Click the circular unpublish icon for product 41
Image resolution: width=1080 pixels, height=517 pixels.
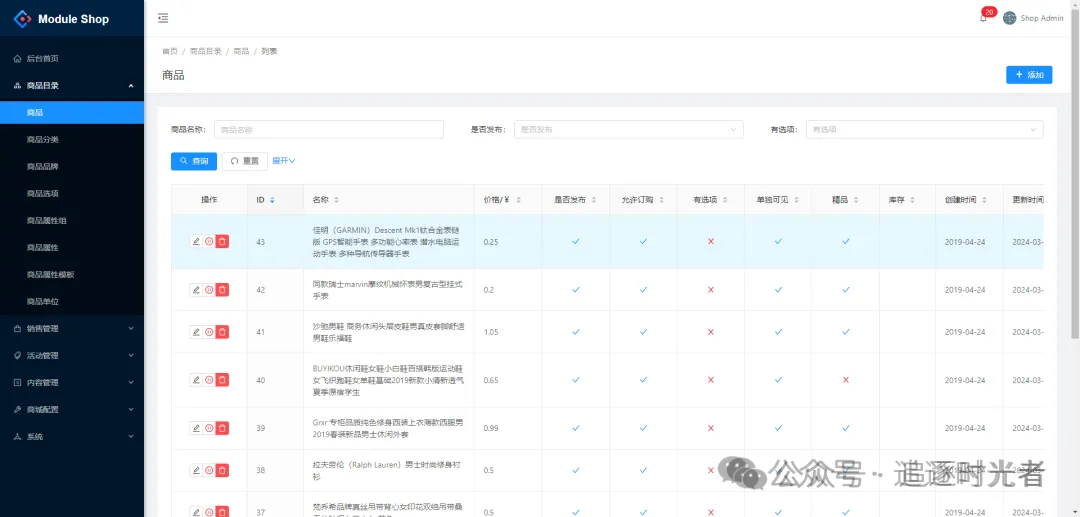[x=209, y=331]
